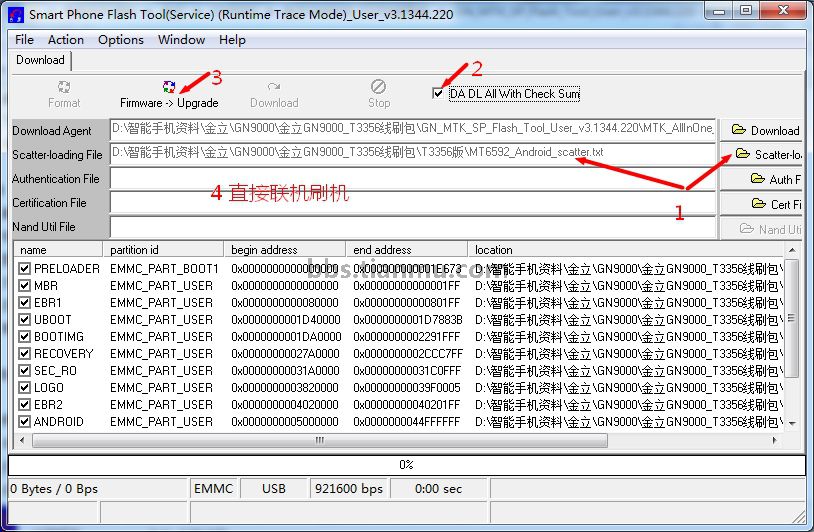The width and height of the screenshot is (814, 532).
Task: Sort by partition id column header
Action: [x=164, y=250]
